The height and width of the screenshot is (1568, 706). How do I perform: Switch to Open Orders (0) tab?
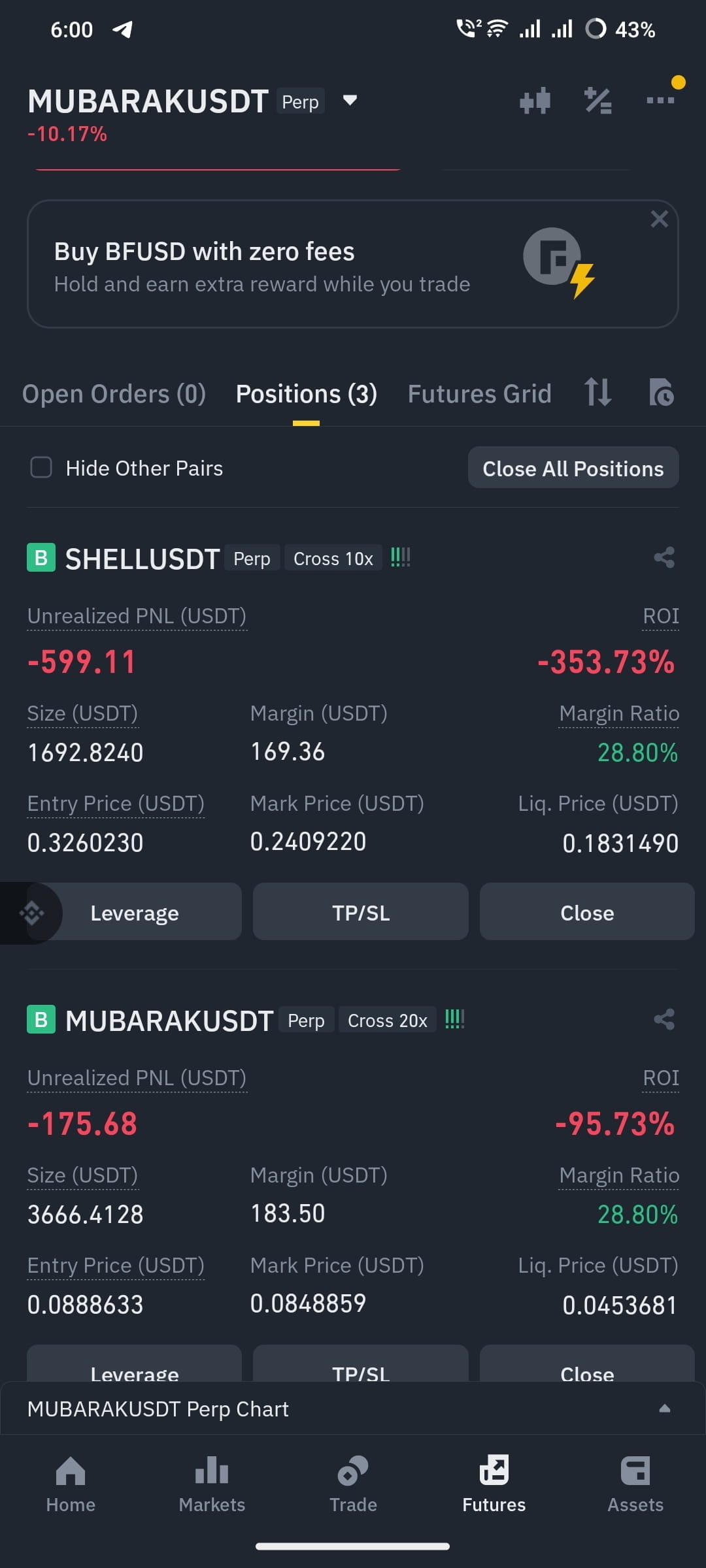tap(114, 394)
